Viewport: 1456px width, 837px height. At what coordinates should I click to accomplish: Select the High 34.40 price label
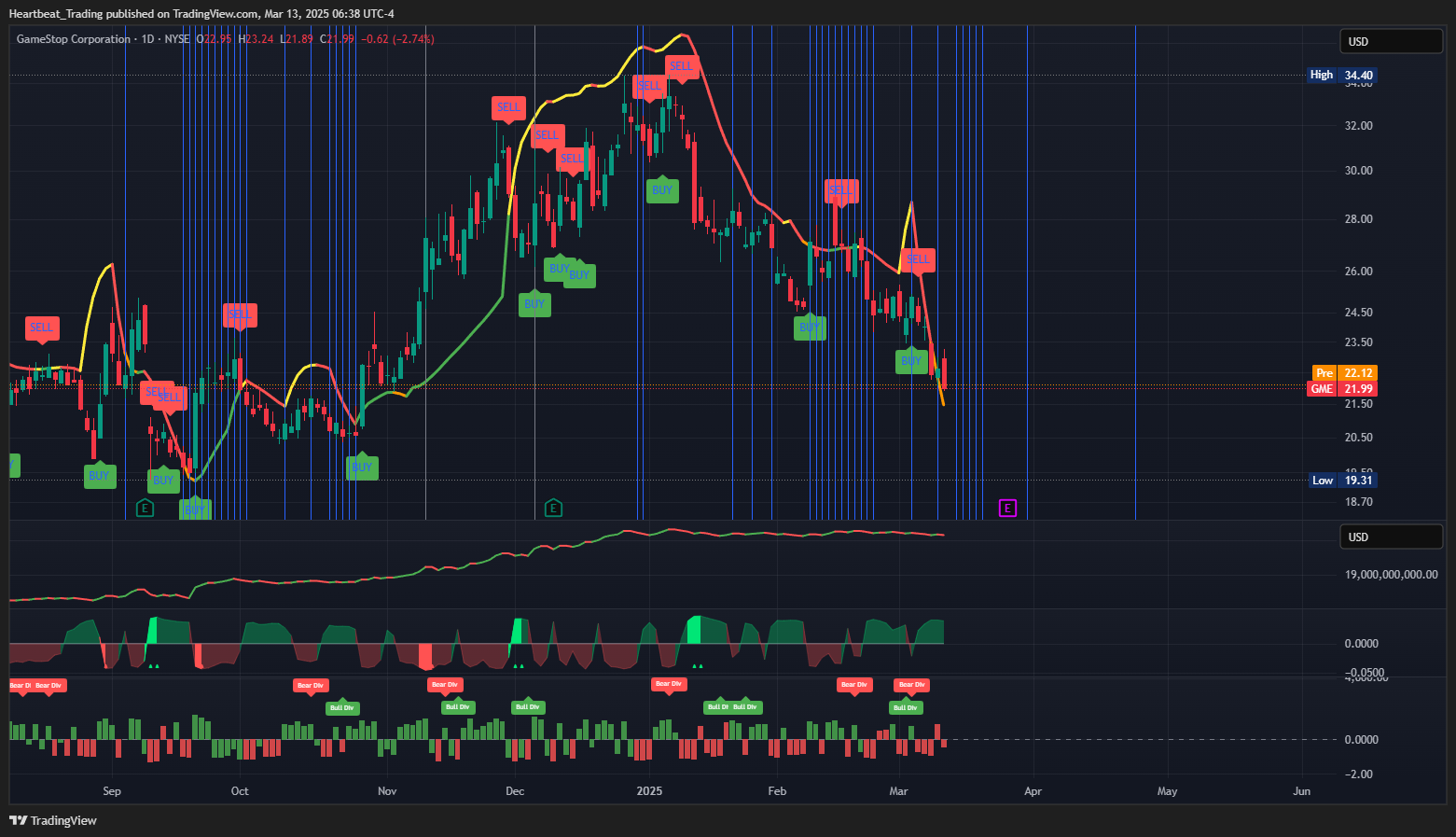[x=1341, y=75]
